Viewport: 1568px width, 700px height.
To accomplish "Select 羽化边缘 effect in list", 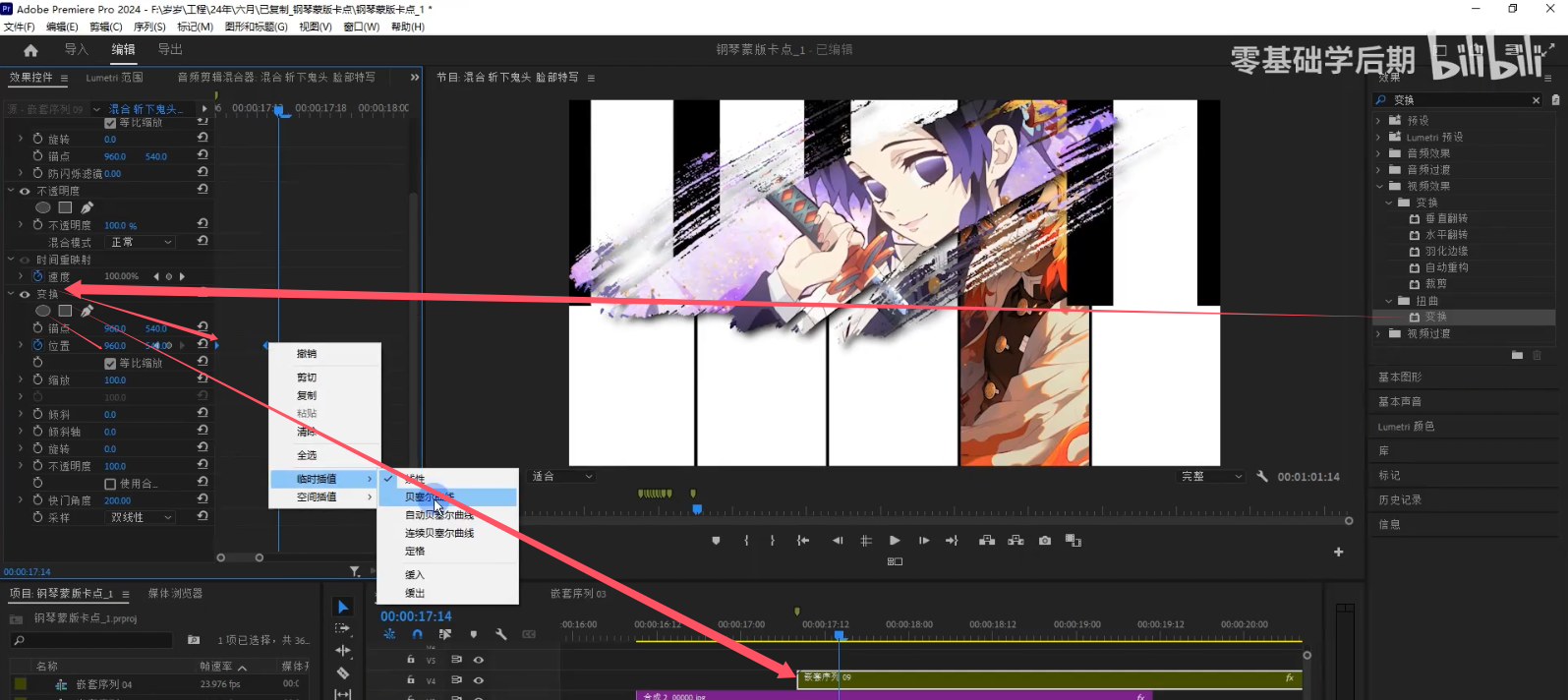I will [x=1446, y=251].
